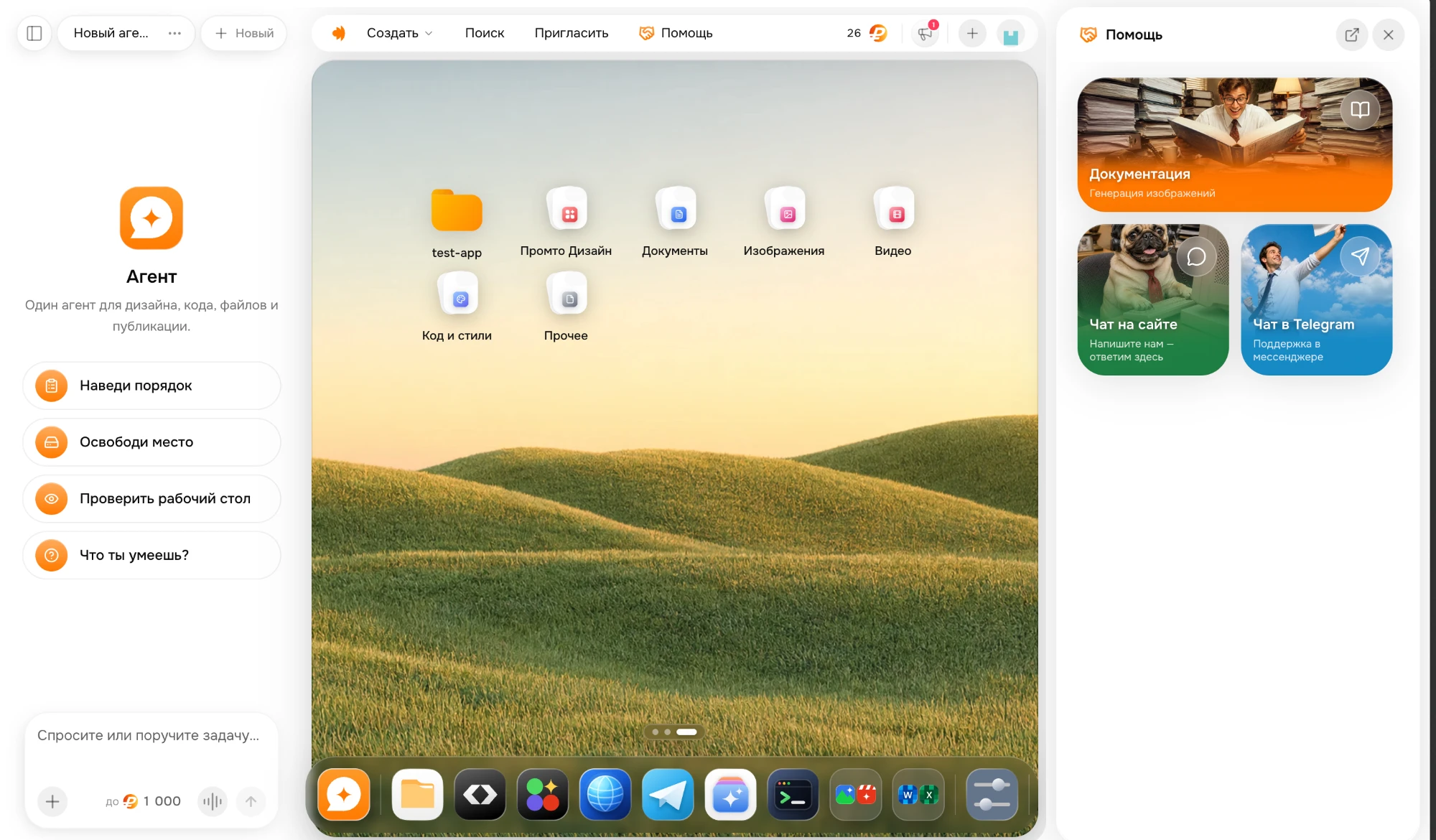The width and height of the screenshot is (1436, 840).
Task: Open the code editor app in the dock
Action: [480, 795]
